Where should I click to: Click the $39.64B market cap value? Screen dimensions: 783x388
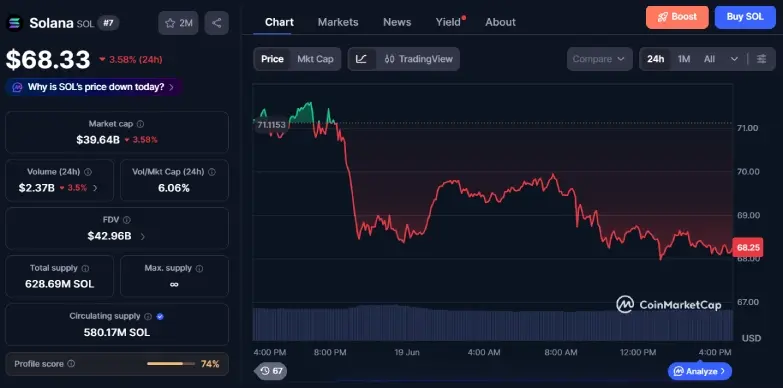(x=98, y=140)
